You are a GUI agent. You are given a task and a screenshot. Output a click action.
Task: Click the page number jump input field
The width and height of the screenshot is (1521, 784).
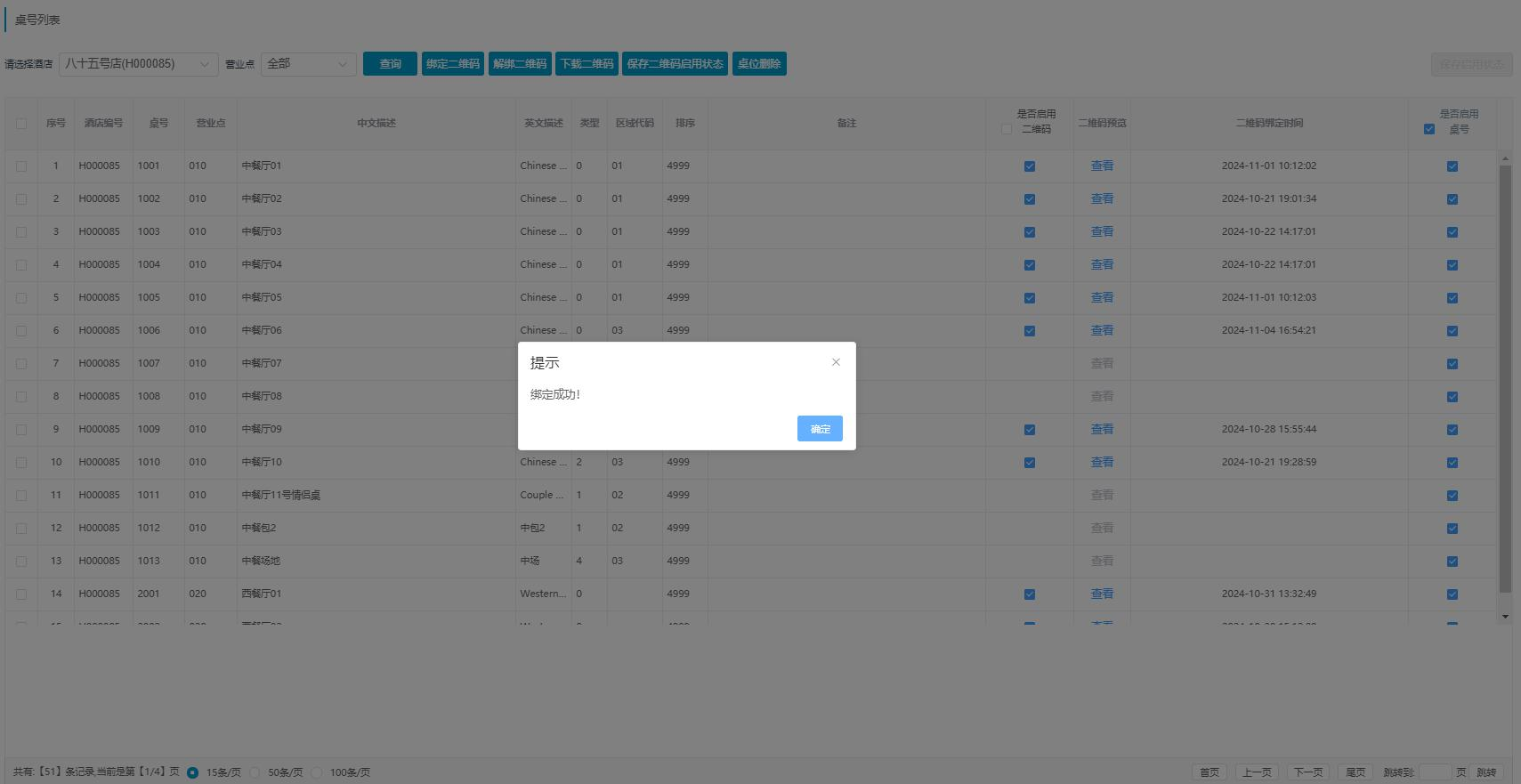click(1434, 772)
